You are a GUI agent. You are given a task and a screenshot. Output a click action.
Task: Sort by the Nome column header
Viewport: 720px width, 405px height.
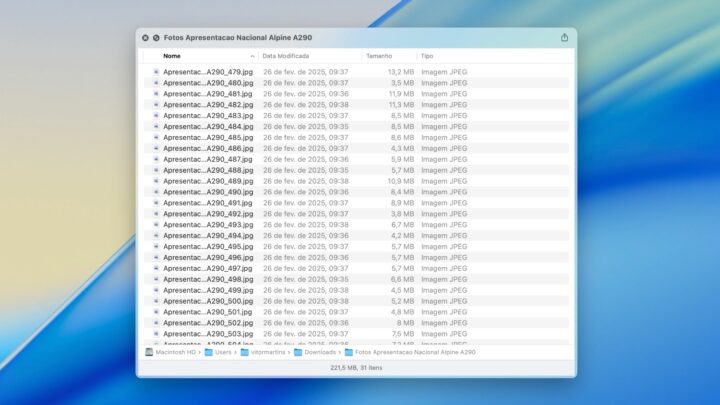coord(172,56)
